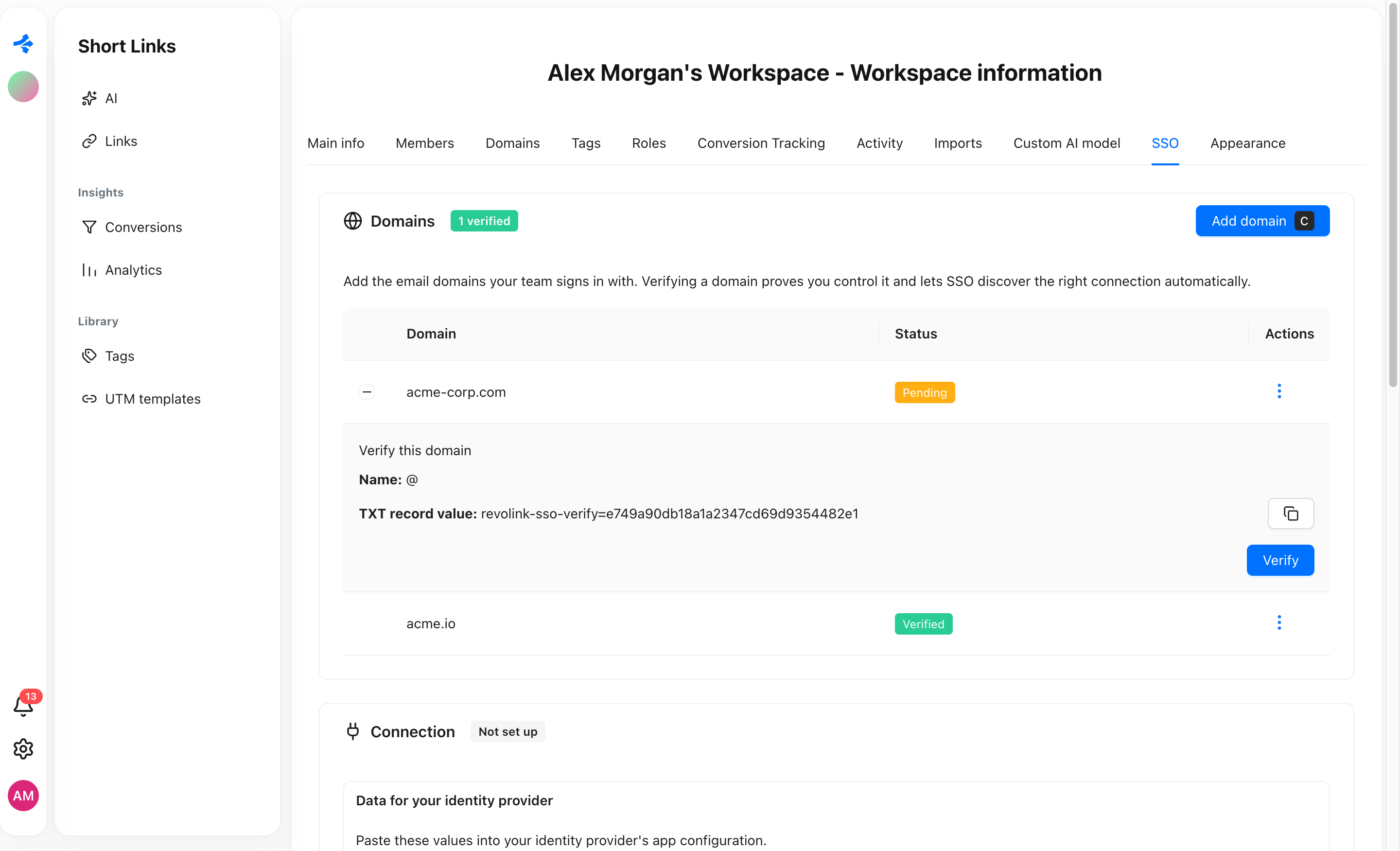Switch to the Members tab
The height and width of the screenshot is (851, 1400).
tap(424, 143)
